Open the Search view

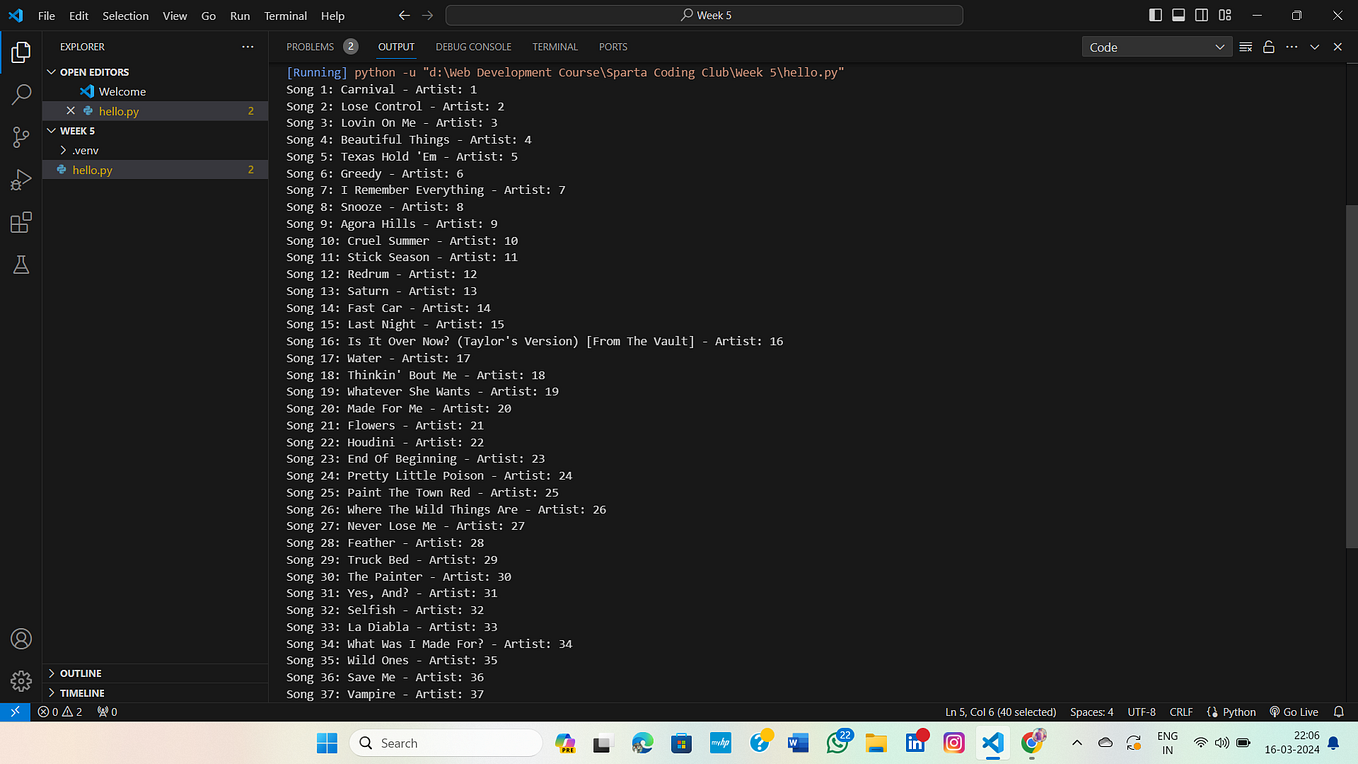pos(21,95)
